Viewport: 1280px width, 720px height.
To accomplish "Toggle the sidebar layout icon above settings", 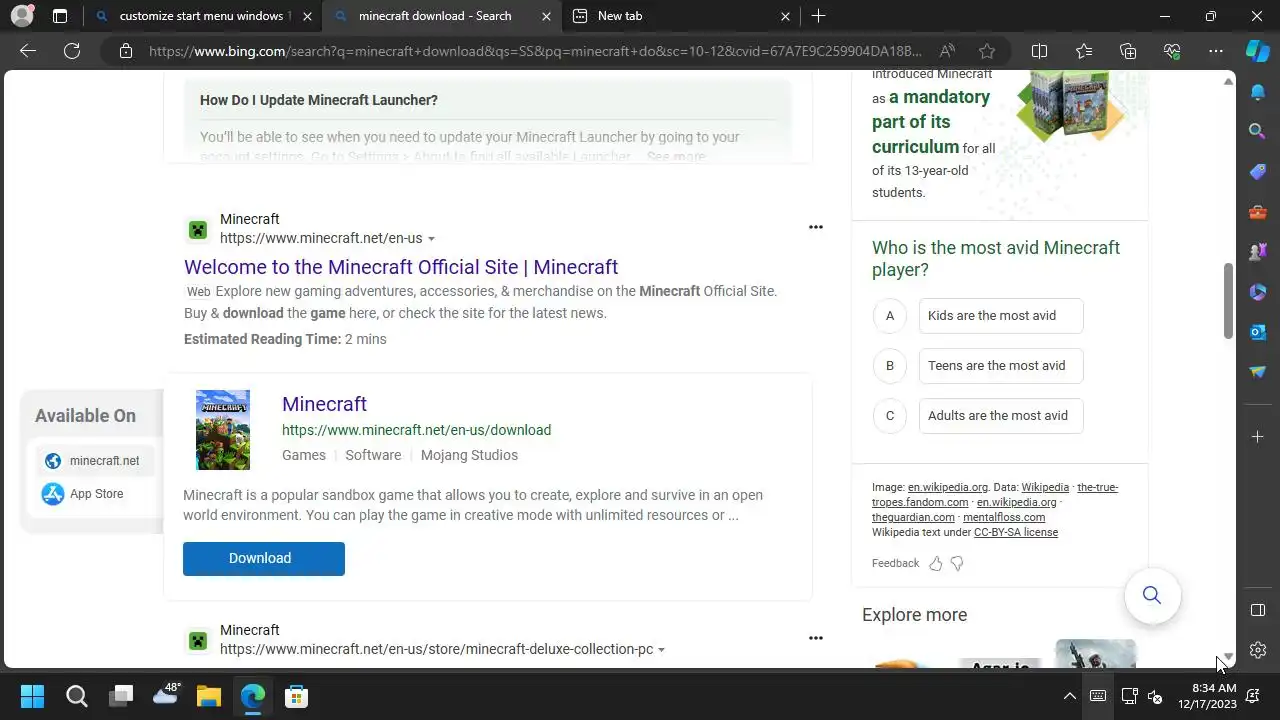I will (x=1258, y=610).
